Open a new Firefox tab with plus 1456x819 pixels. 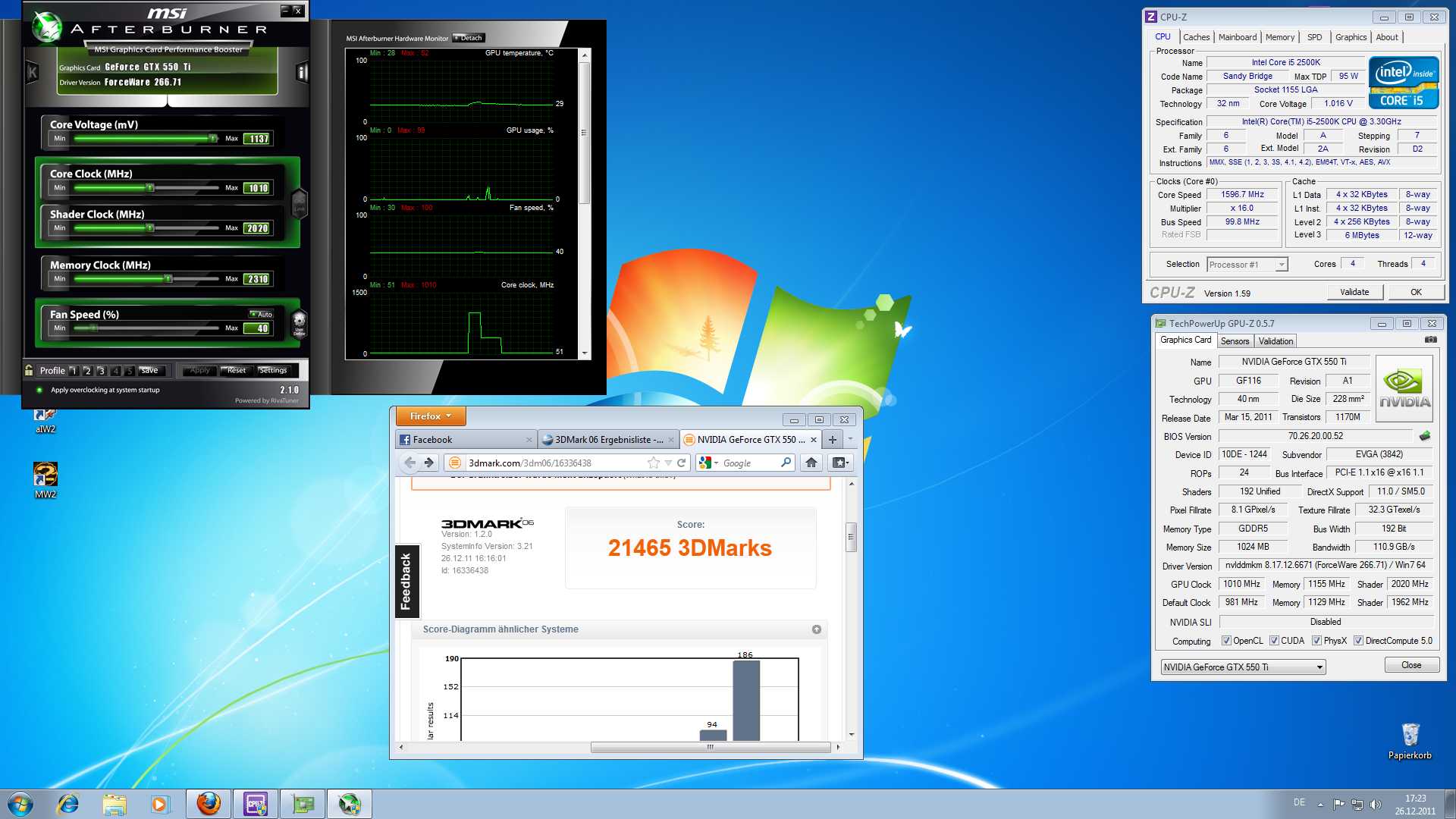(832, 440)
